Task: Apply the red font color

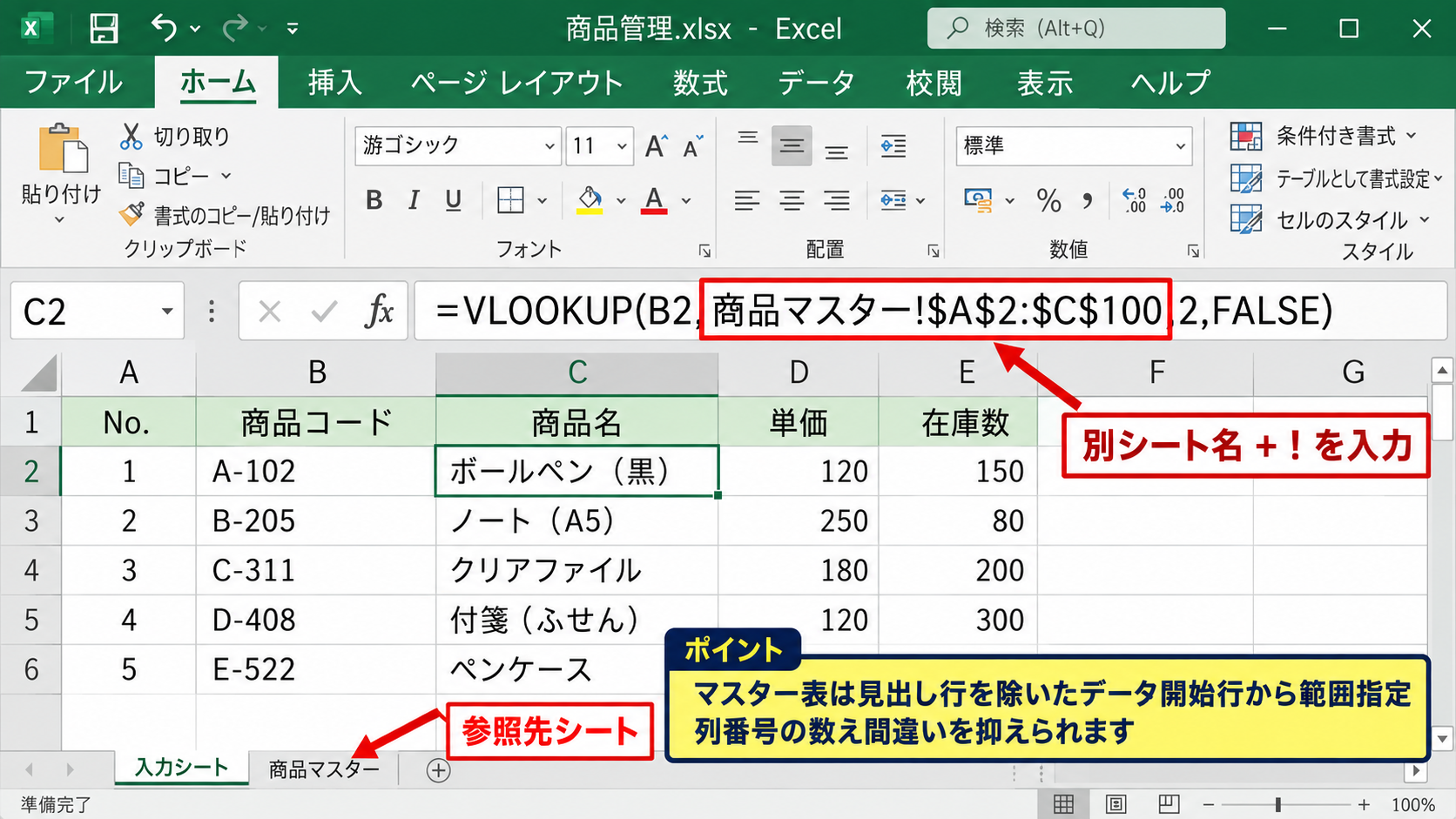Action: coord(654,200)
